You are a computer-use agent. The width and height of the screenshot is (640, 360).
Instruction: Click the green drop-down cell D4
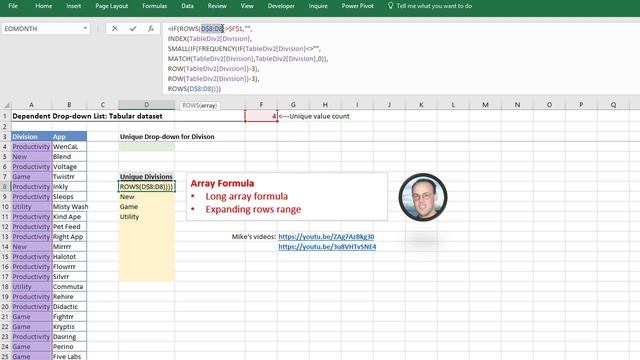(147, 147)
